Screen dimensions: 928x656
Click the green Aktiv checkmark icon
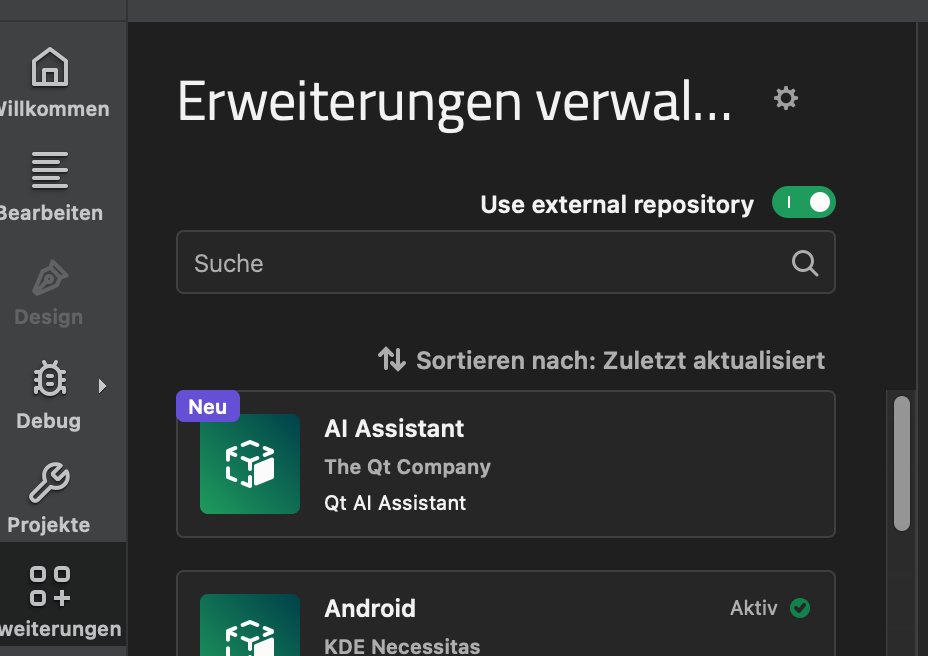pos(800,608)
